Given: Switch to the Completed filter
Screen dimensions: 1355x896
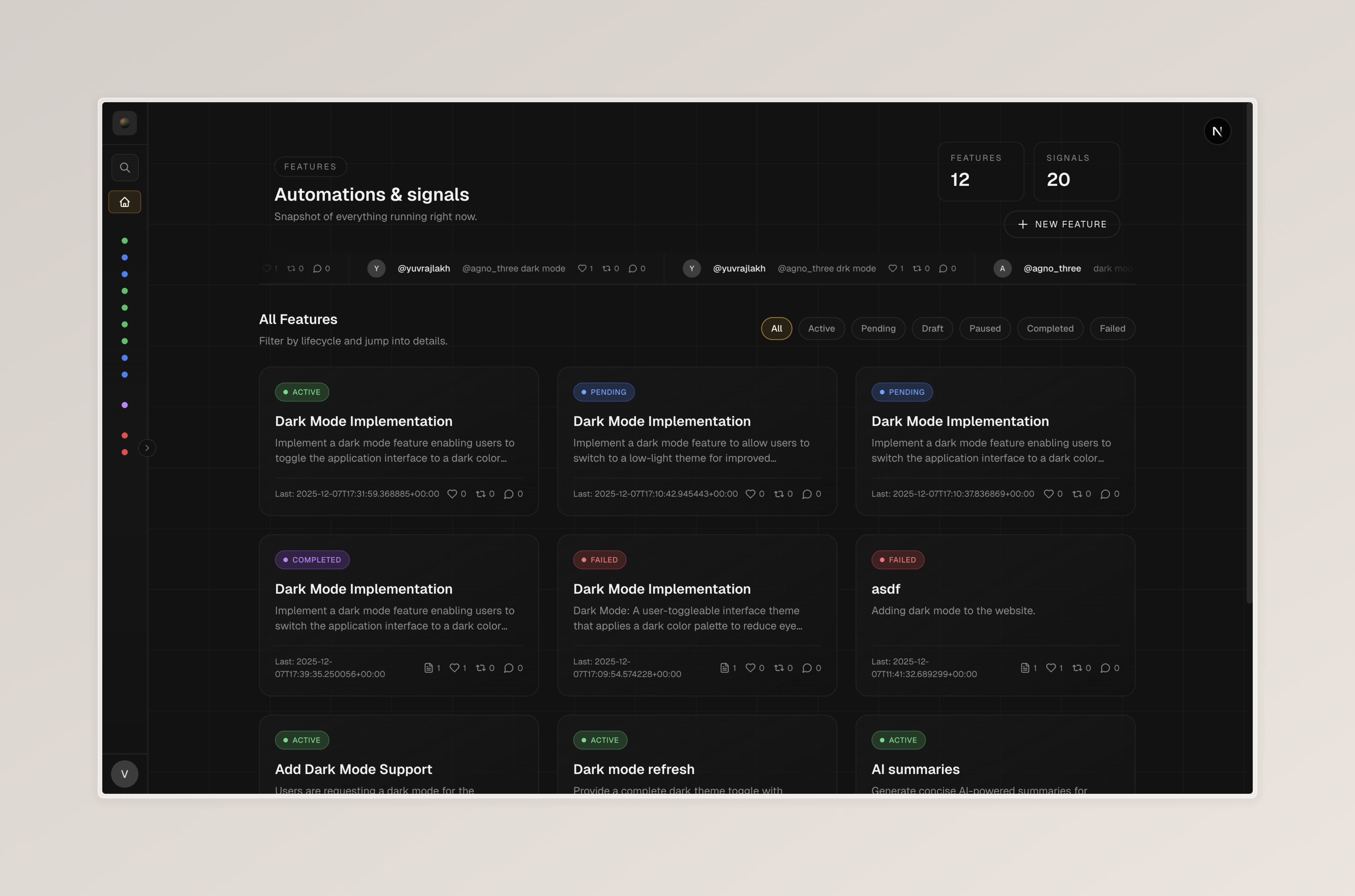Looking at the screenshot, I should (1050, 328).
